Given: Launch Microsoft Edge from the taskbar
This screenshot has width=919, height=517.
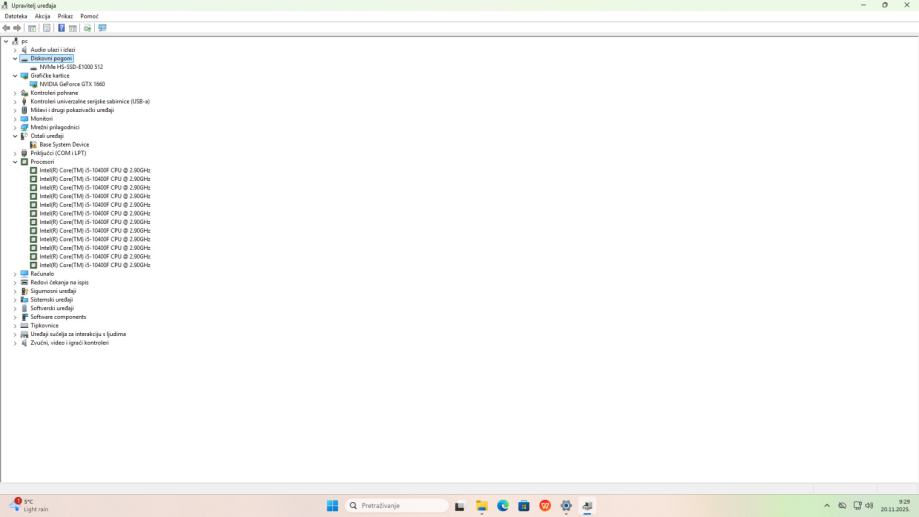Looking at the screenshot, I should click(503, 506).
